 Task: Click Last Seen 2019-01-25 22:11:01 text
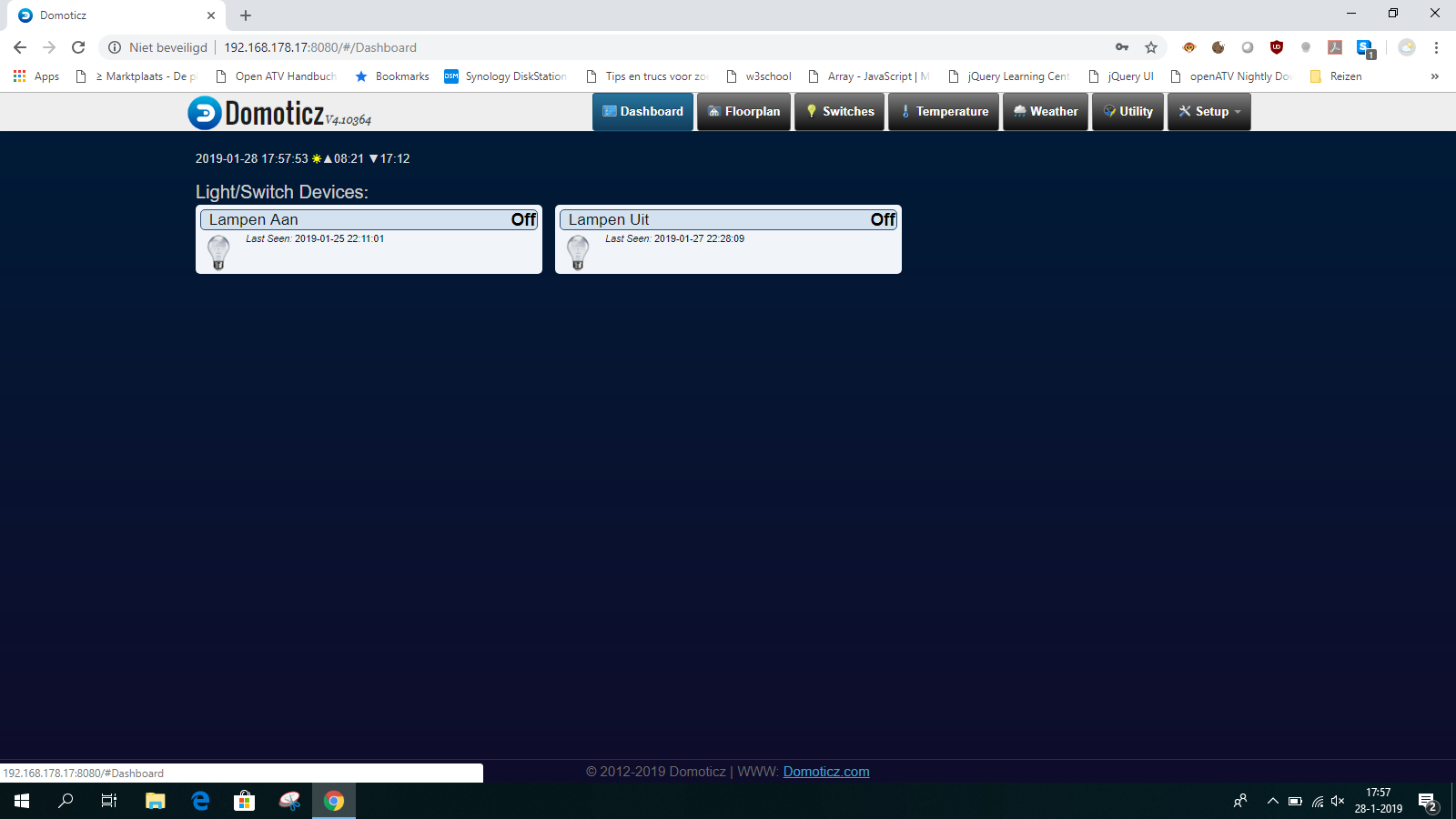click(x=315, y=238)
